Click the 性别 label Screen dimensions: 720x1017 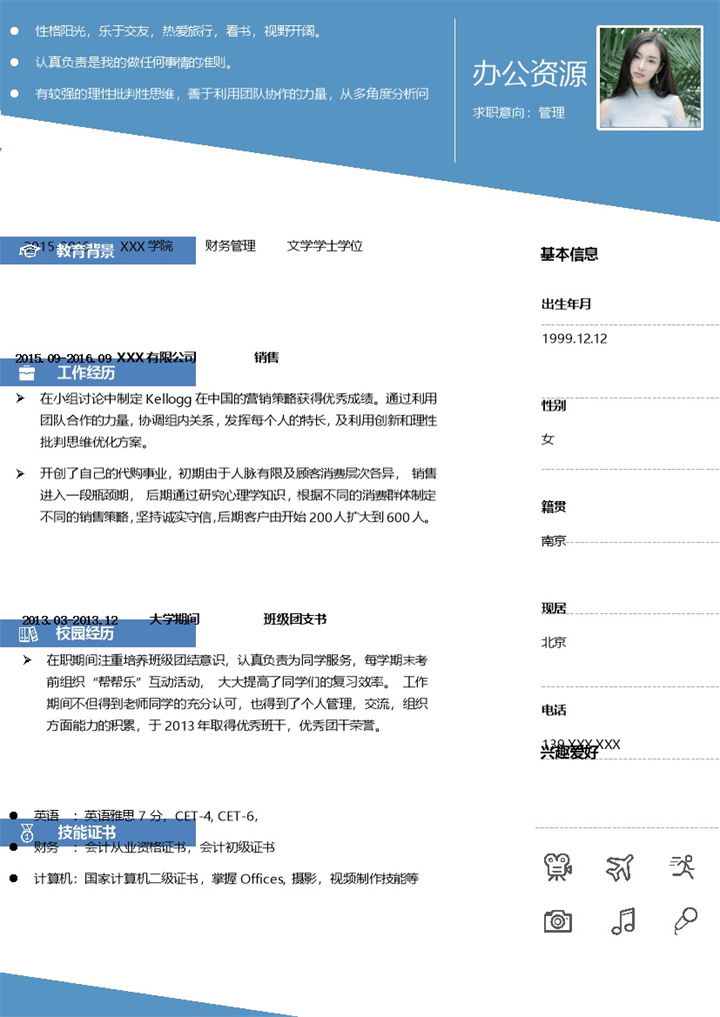pos(553,405)
